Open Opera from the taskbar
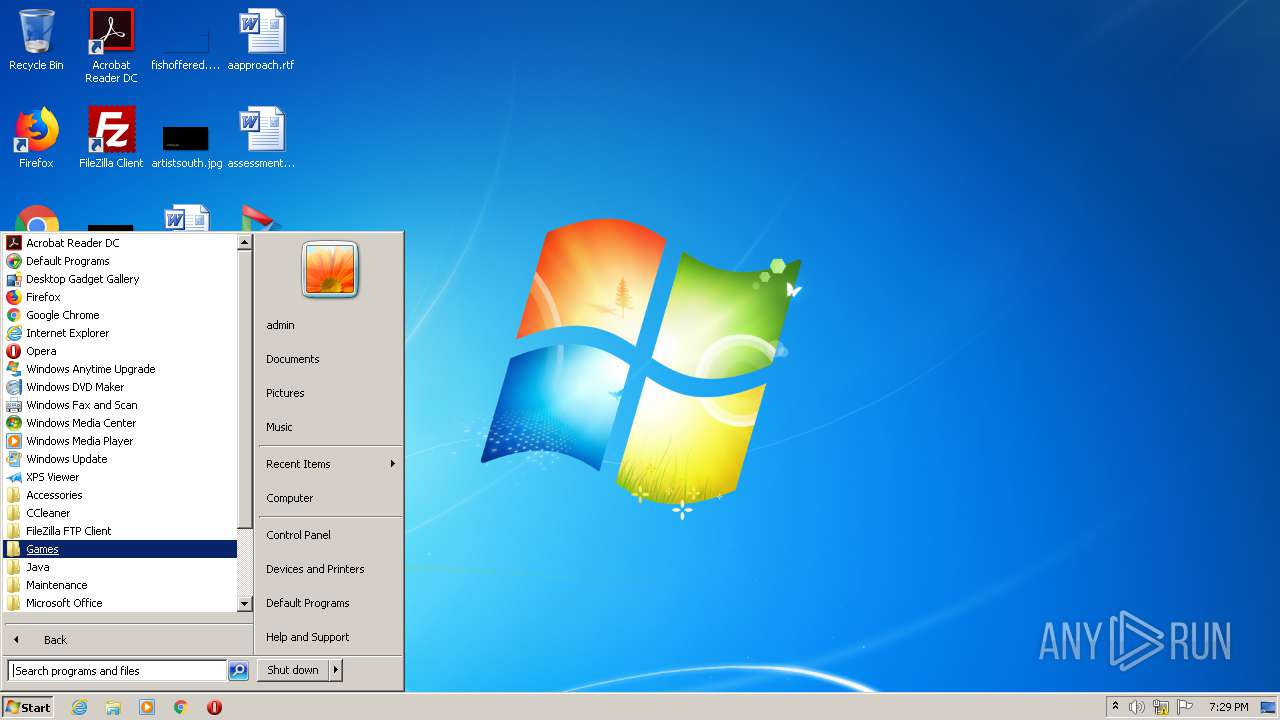This screenshot has height=720, width=1280. click(214, 707)
